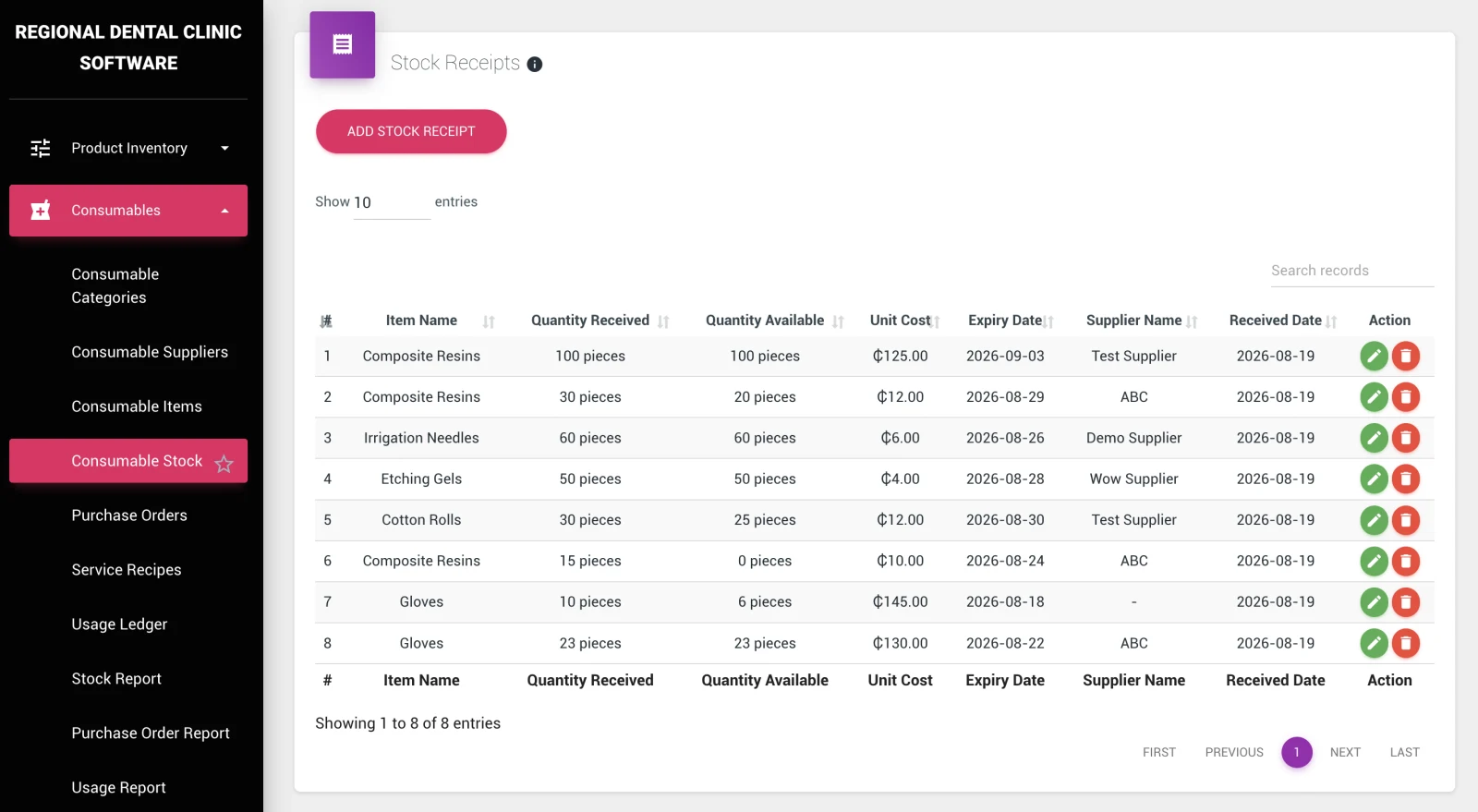Image resolution: width=1478 pixels, height=812 pixels.
Task: Delete the Composite Resins receipt with 0 available
Action: [1406, 561]
